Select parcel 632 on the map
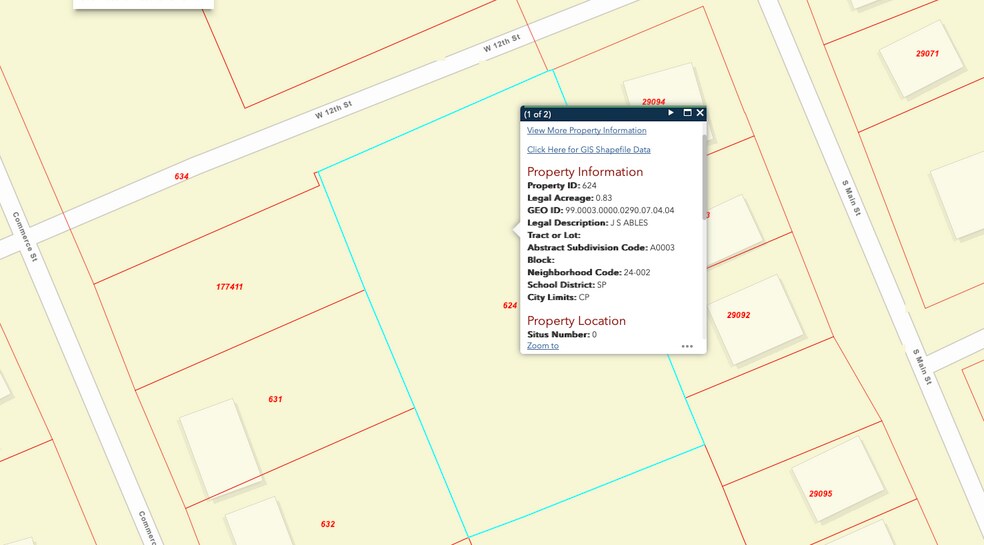The image size is (984, 545). (328, 524)
